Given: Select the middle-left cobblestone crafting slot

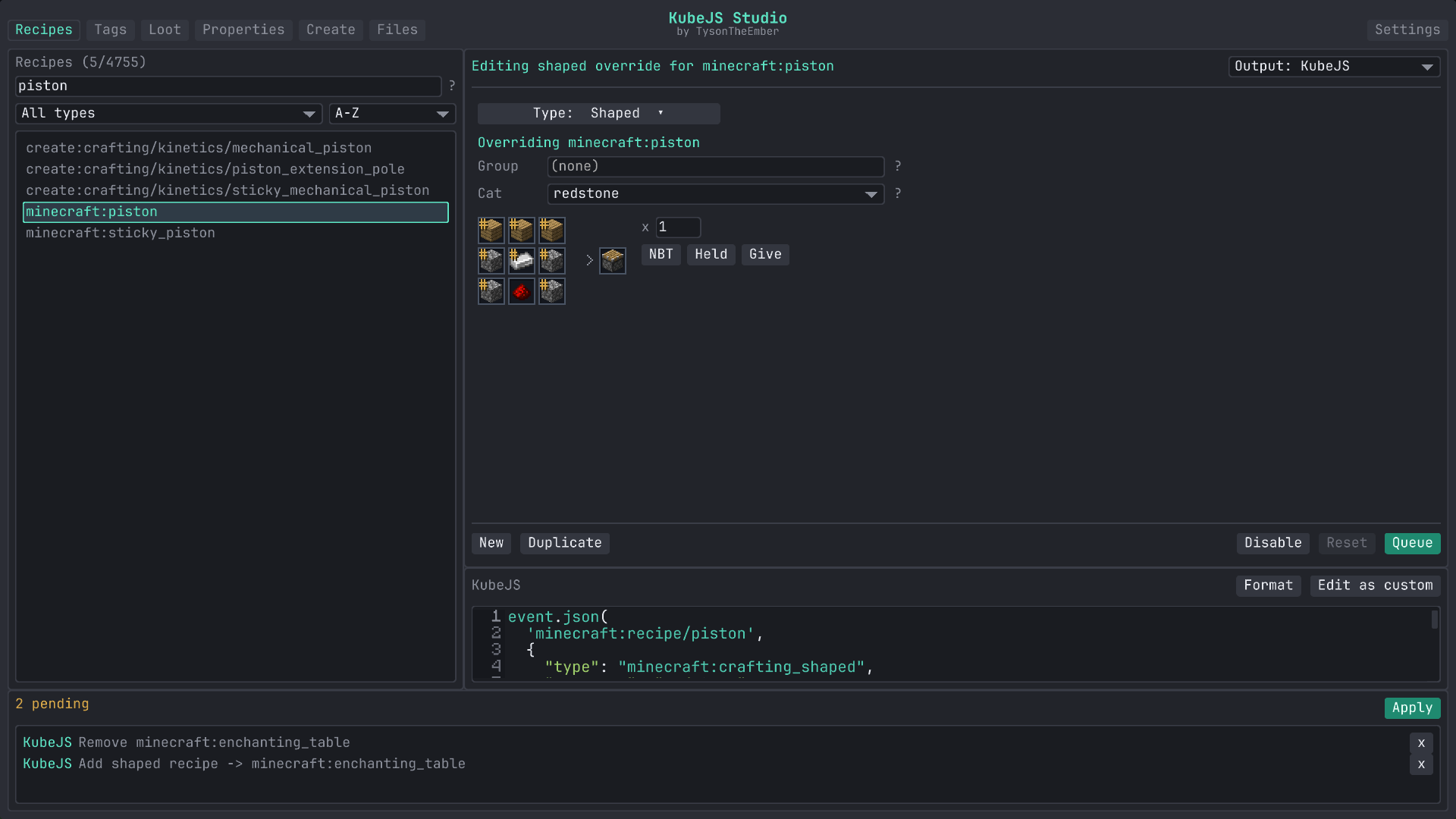Looking at the screenshot, I should (491, 260).
